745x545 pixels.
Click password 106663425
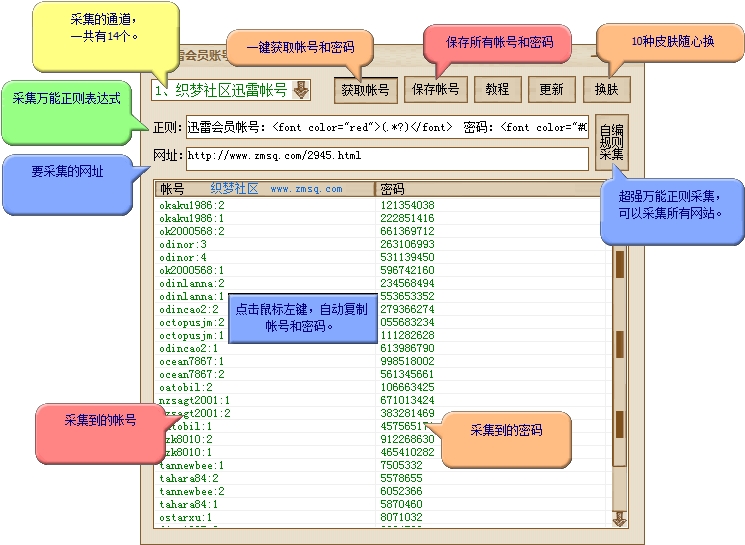click(x=407, y=387)
